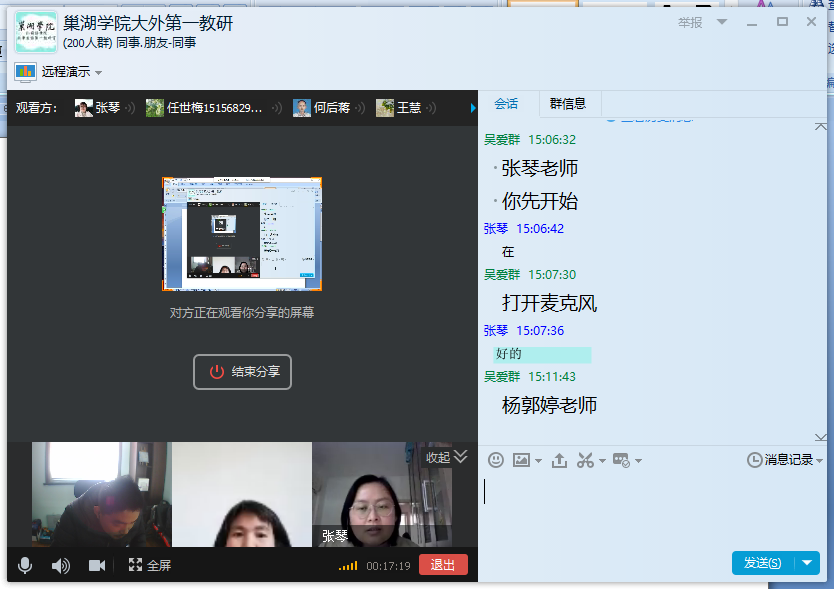Click the shared screen preview thumbnail
834x589 pixels.
(x=242, y=234)
